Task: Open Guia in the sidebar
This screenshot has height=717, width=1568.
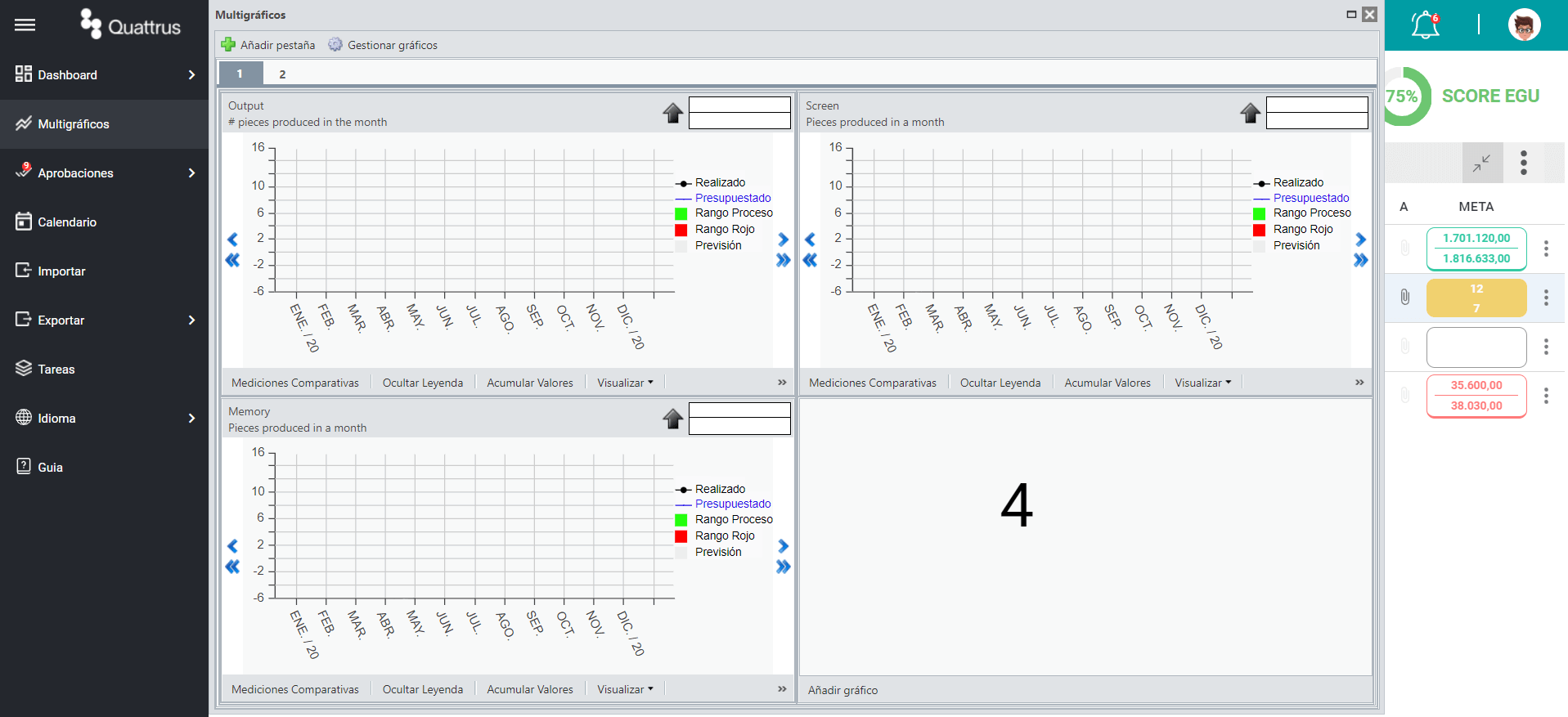Action: click(x=104, y=467)
